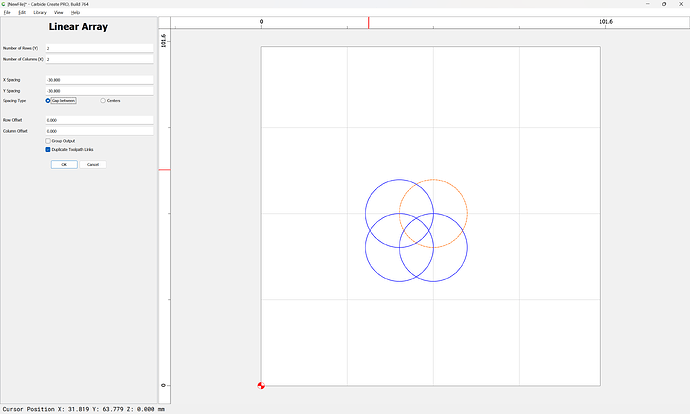This screenshot has height=414, width=690.
Task: Open the View menu
Action: tap(59, 12)
